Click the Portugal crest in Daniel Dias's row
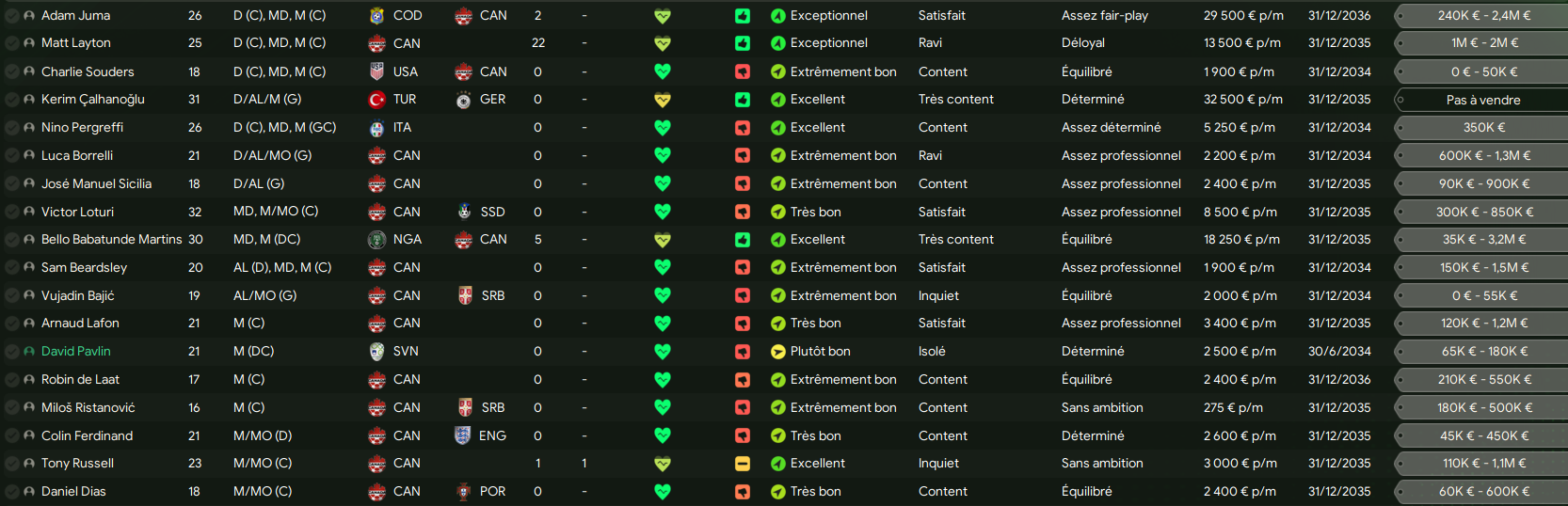1568x506 pixels. click(463, 492)
